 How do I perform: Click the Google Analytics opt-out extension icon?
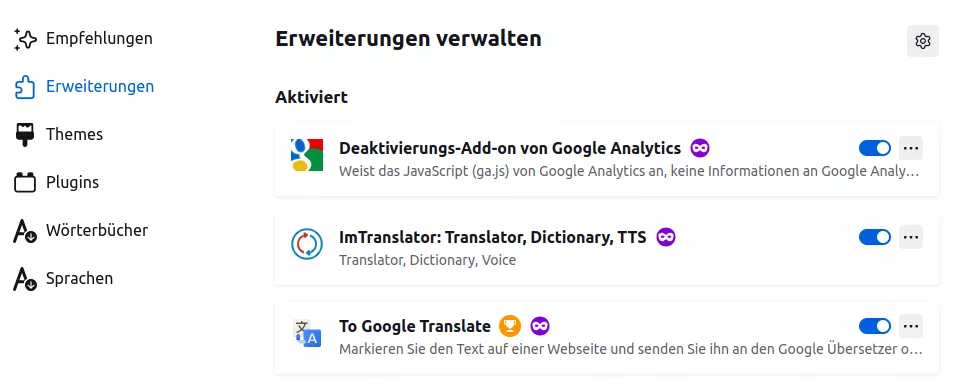(x=306, y=154)
